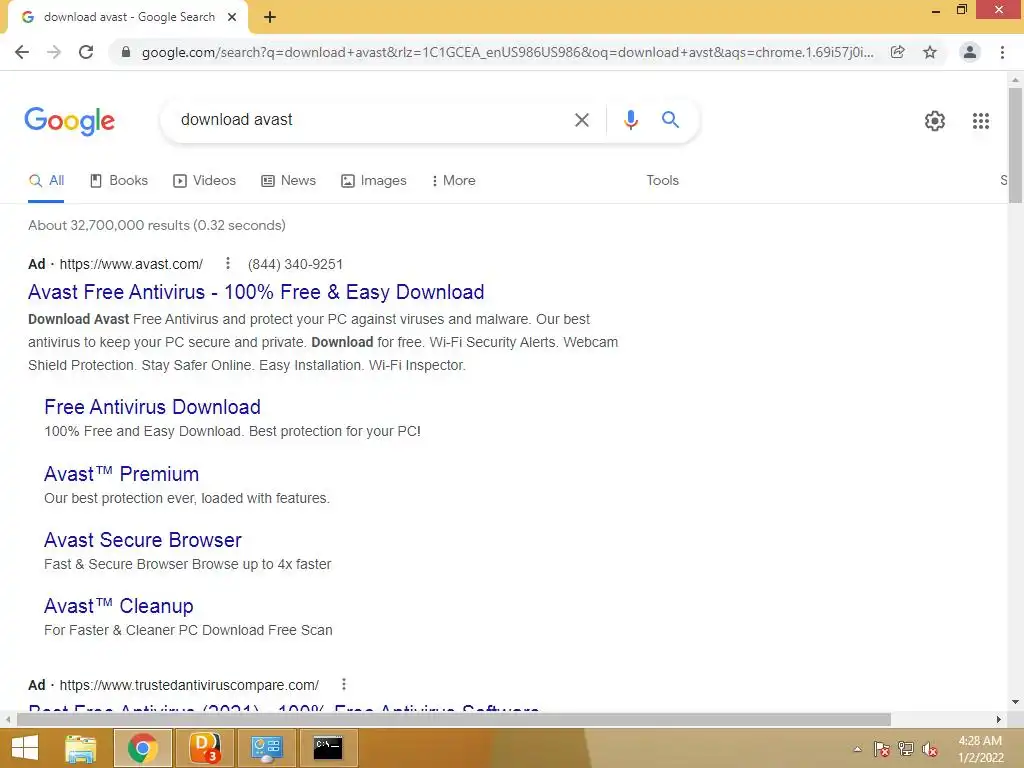
Task: Open the Google apps grid
Action: tap(980, 121)
